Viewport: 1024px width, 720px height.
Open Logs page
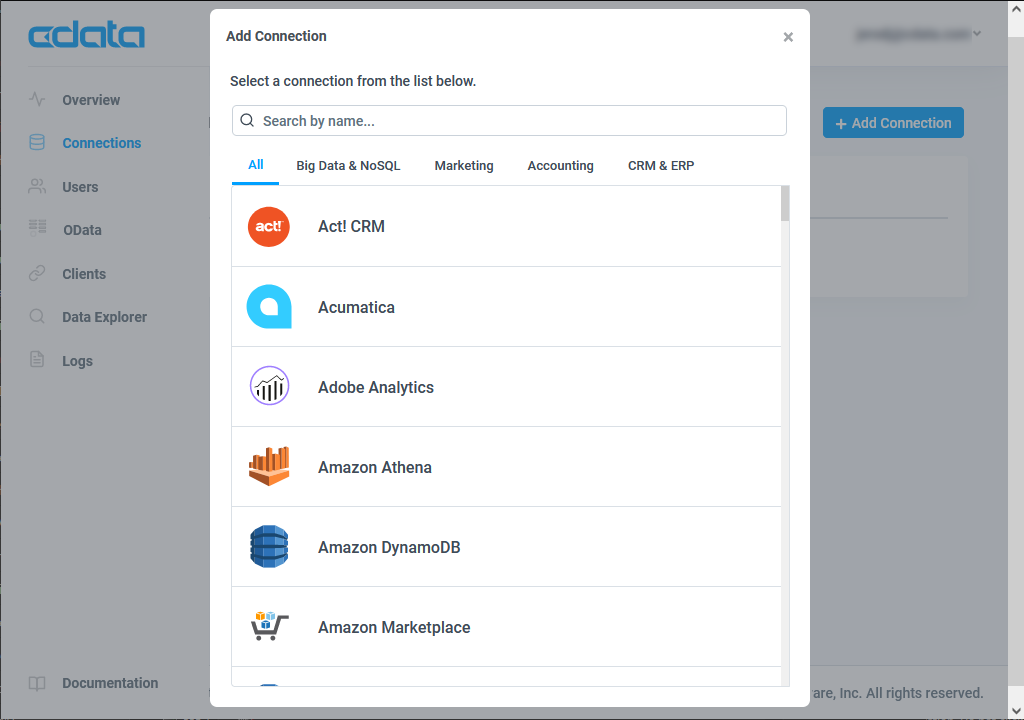77,361
